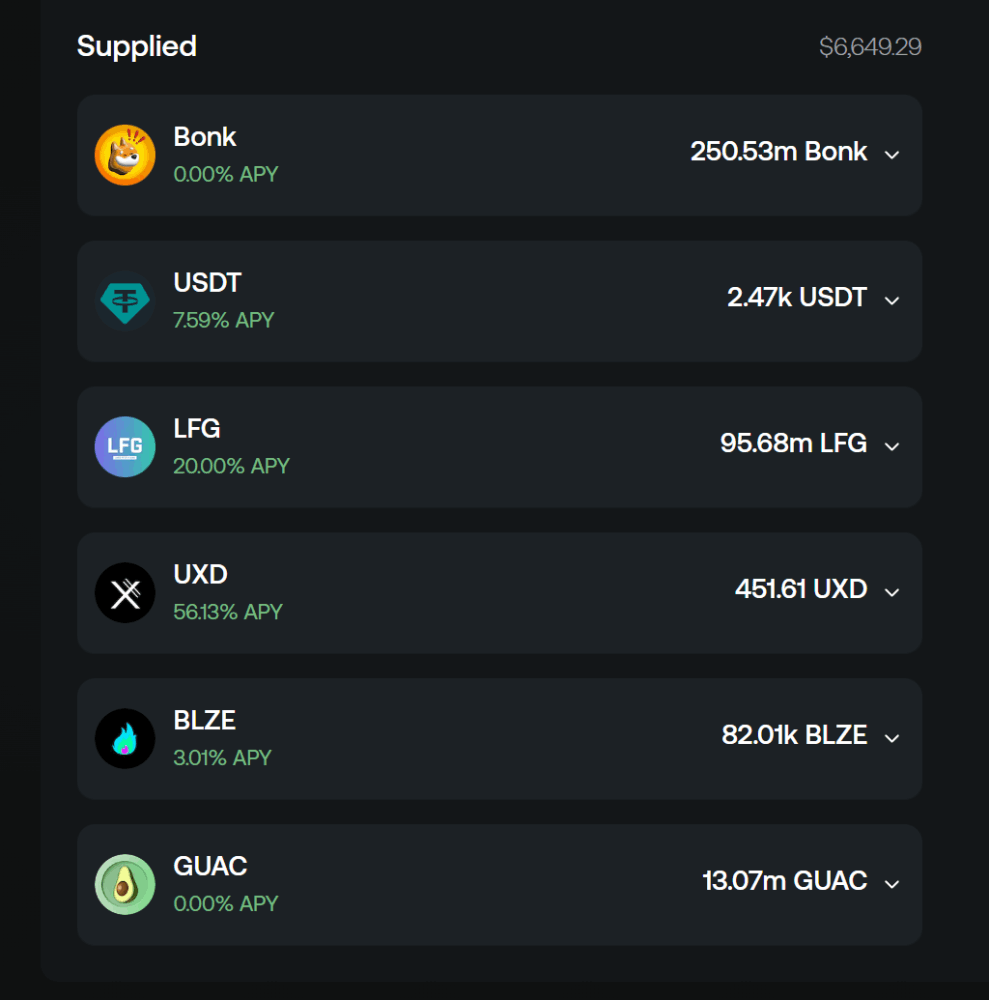Expand the USDT supplied position chevron

tap(892, 301)
